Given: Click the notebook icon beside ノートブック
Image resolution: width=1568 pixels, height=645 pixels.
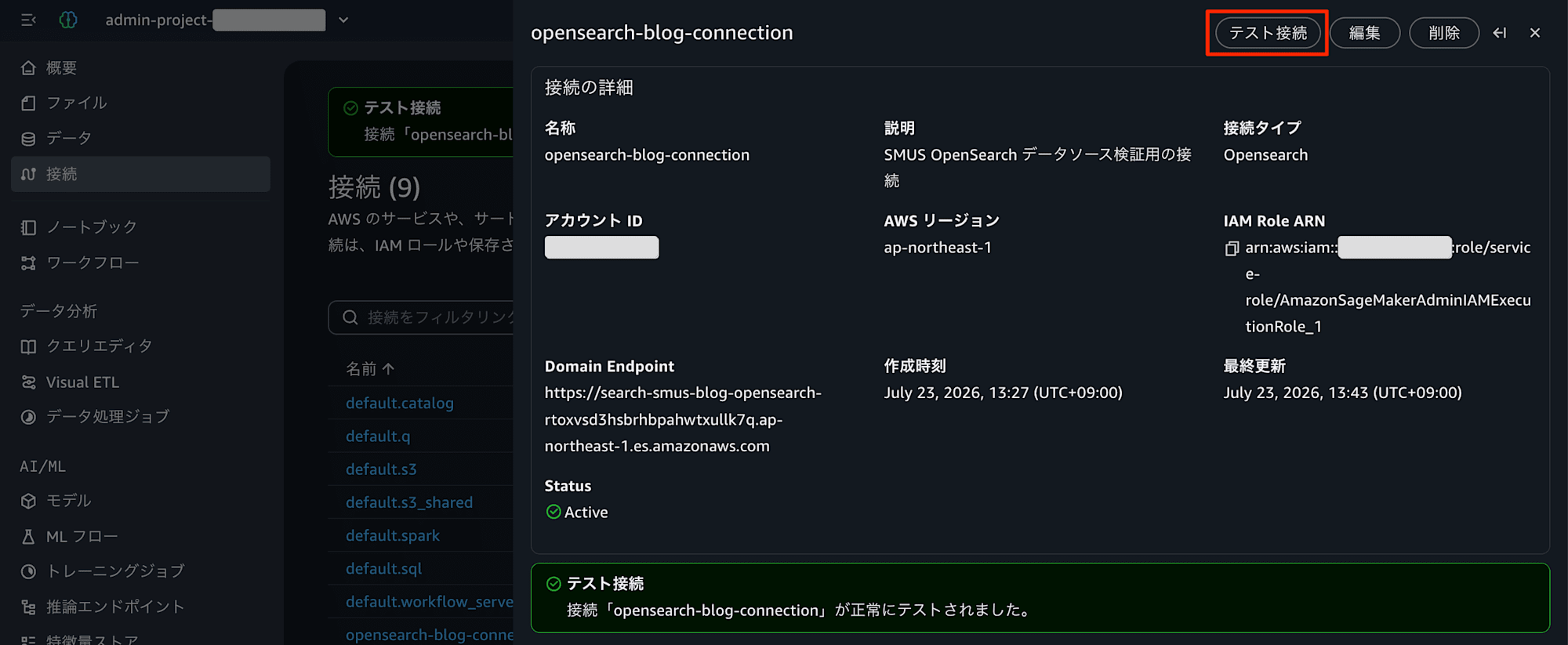Looking at the screenshot, I should tap(28, 227).
